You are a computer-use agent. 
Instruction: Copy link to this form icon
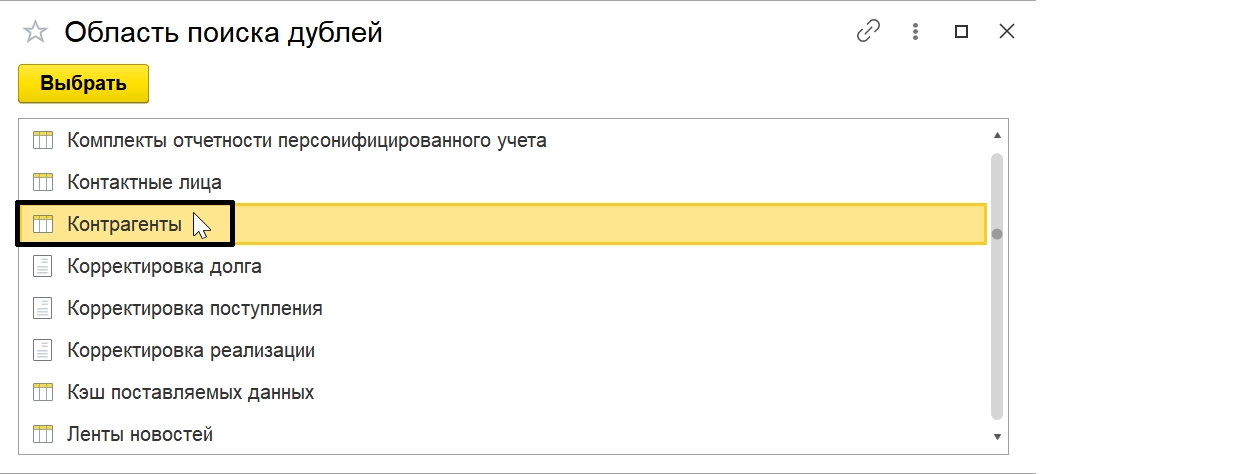(868, 32)
